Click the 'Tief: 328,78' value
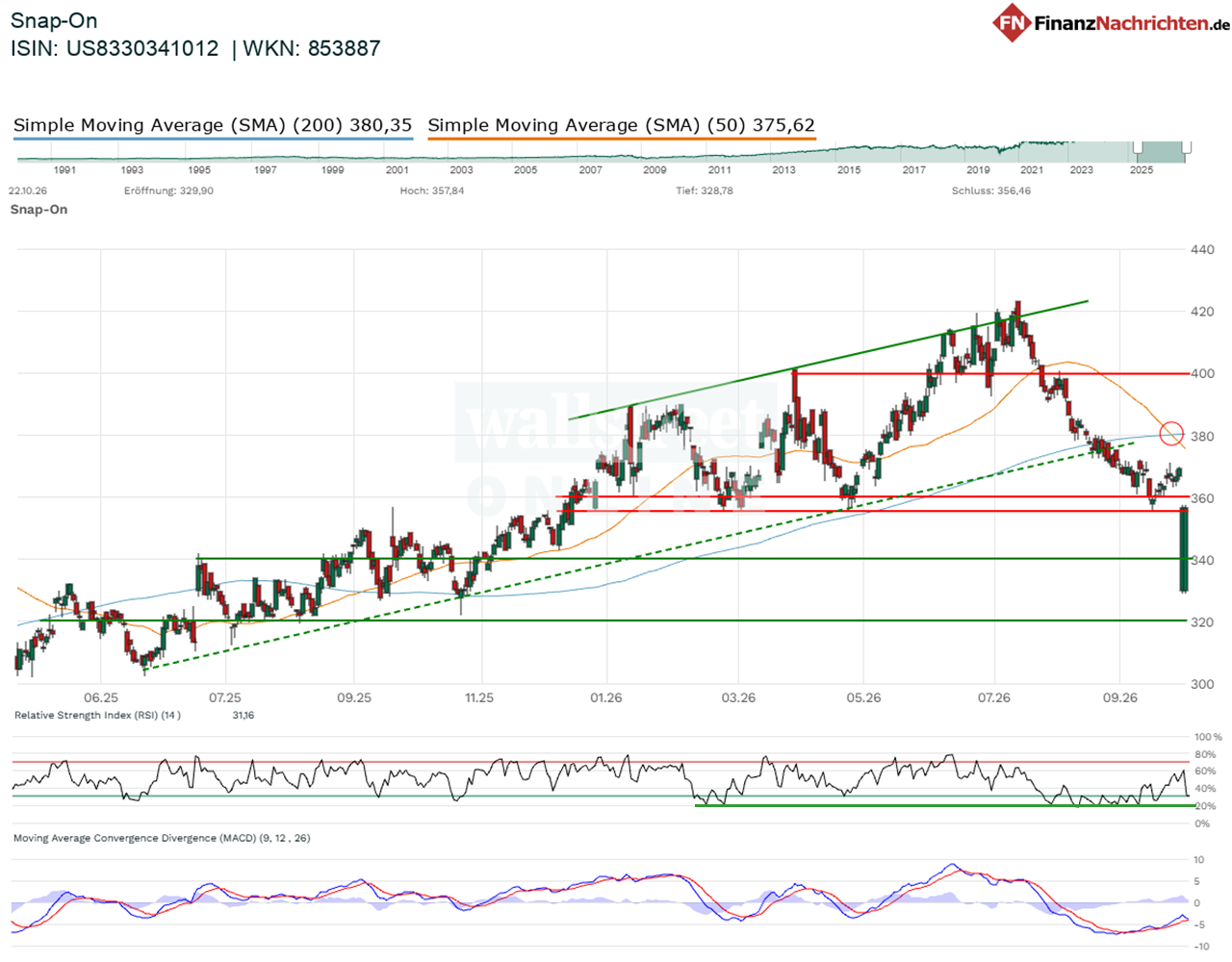The image size is (1232, 962). click(705, 191)
